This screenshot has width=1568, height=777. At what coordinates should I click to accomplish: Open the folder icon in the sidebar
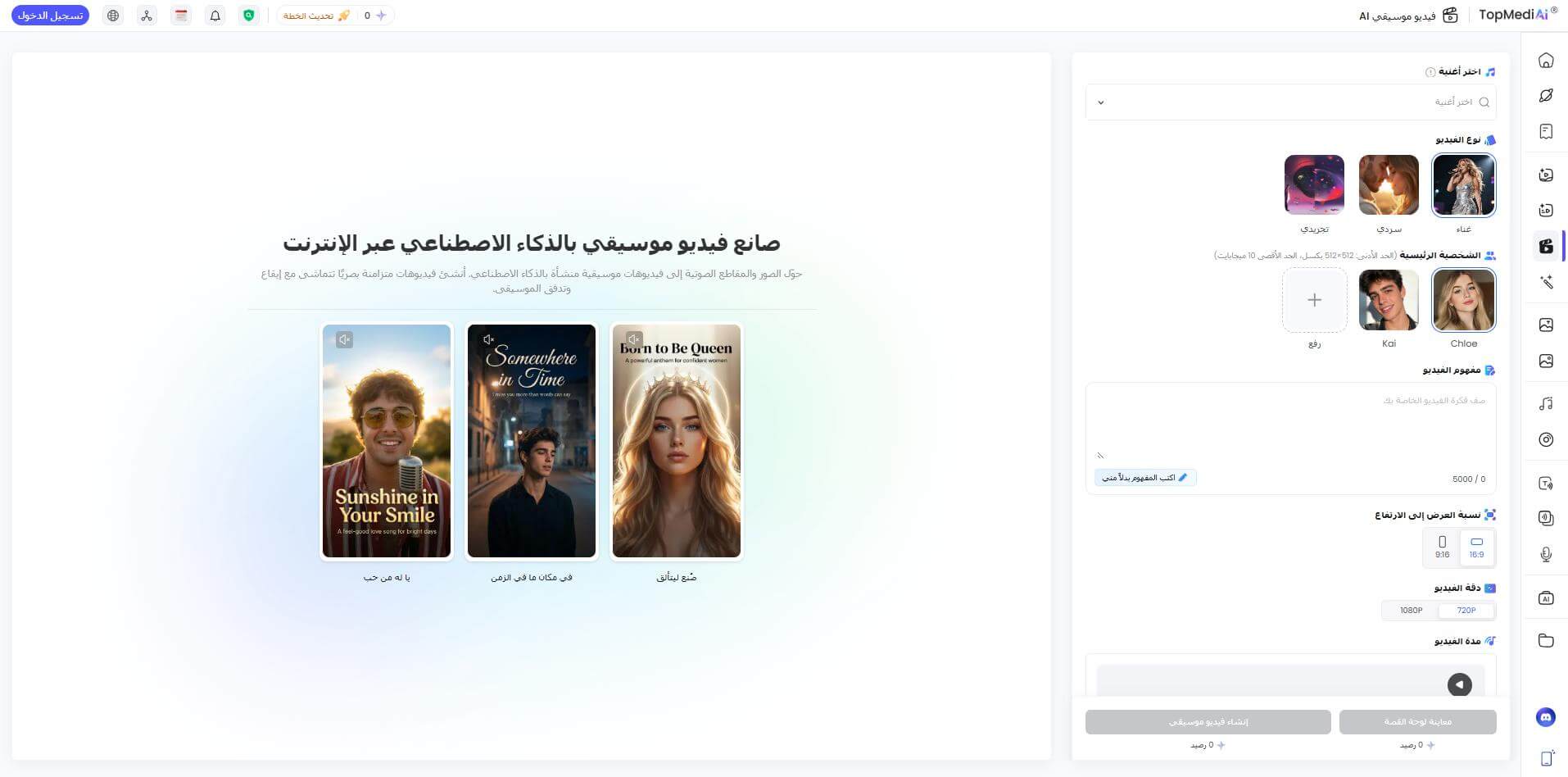(1546, 640)
